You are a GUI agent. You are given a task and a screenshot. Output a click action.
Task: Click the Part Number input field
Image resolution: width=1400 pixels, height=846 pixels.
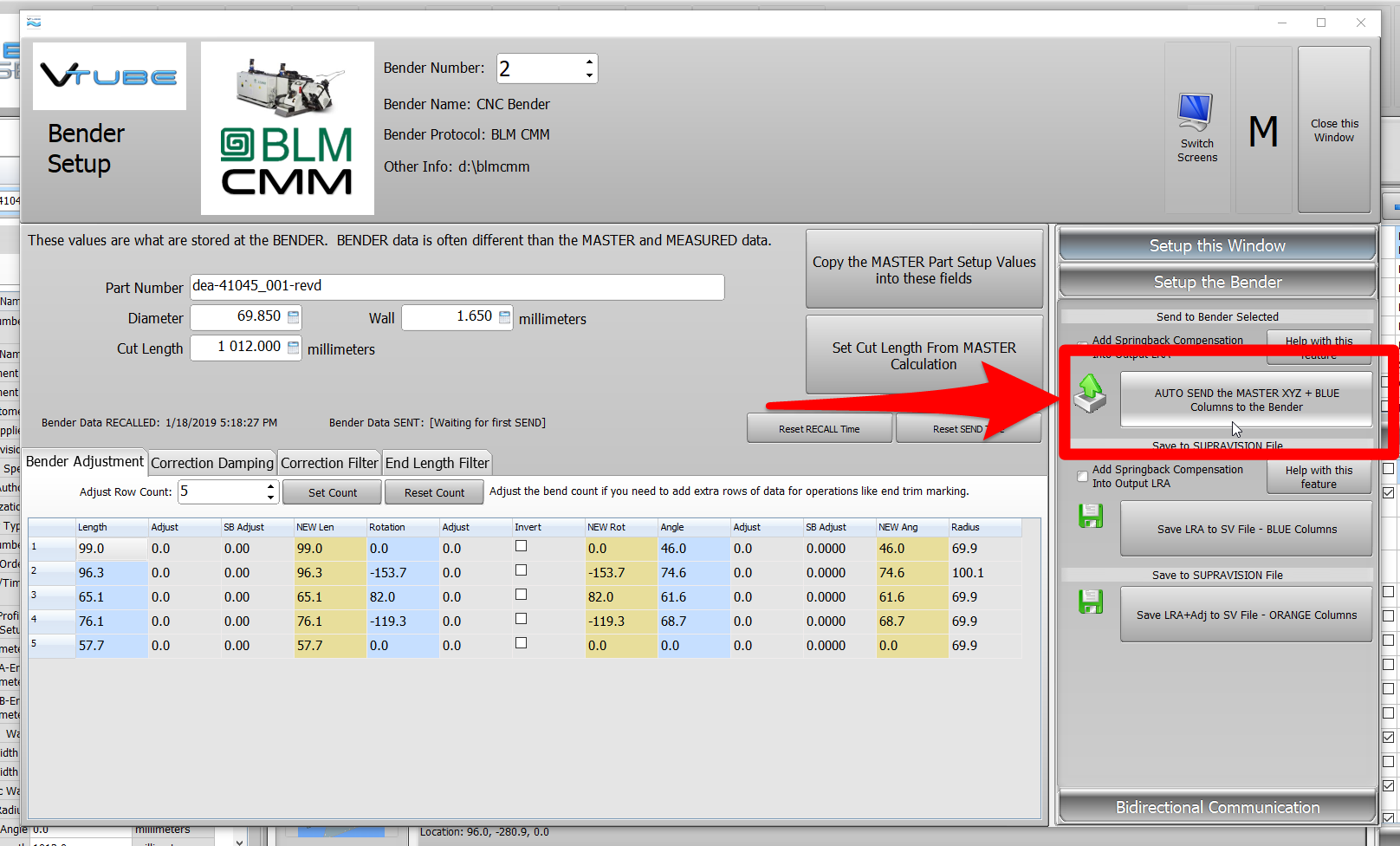[457, 287]
